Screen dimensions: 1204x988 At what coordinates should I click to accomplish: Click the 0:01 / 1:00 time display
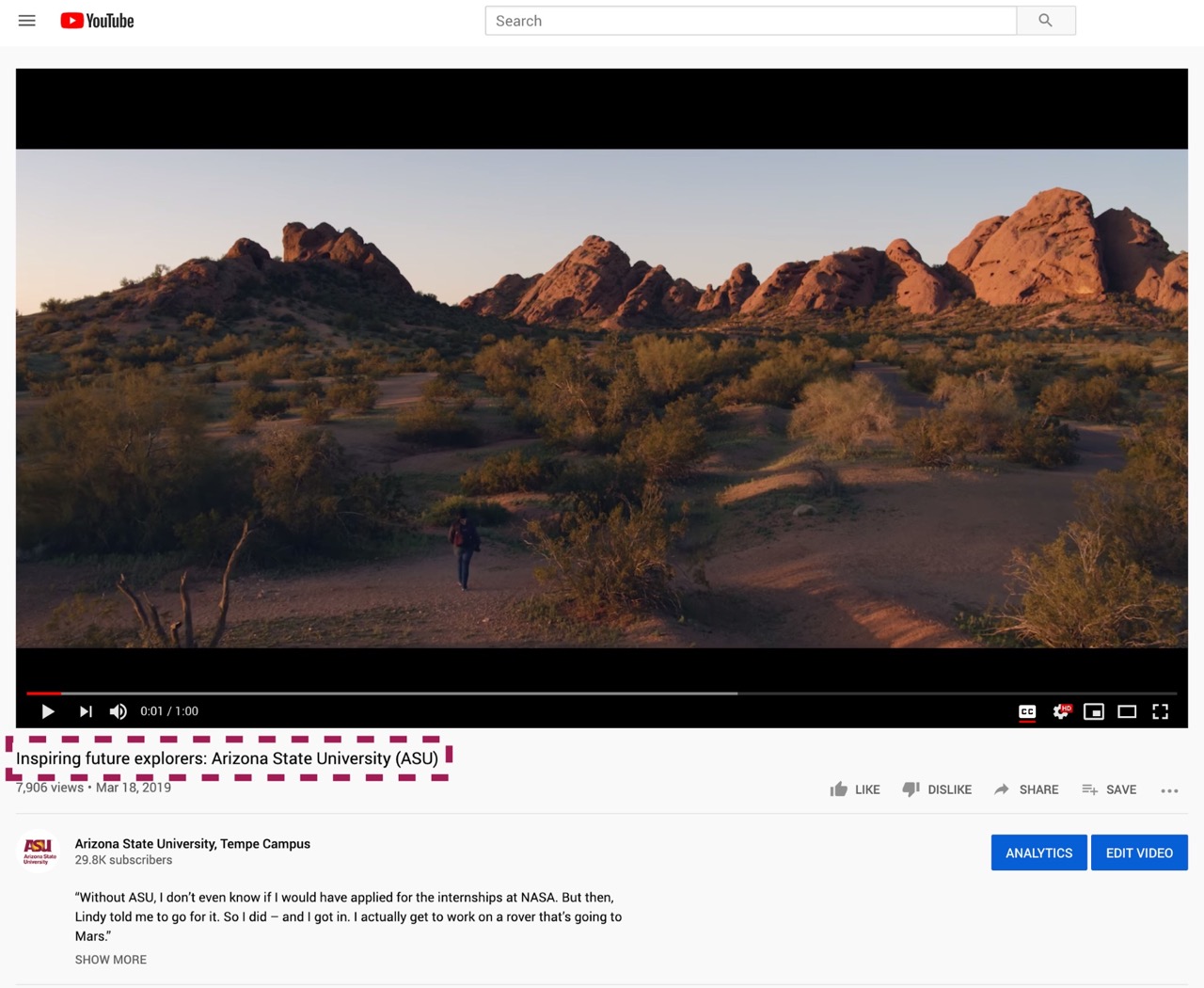click(x=169, y=711)
